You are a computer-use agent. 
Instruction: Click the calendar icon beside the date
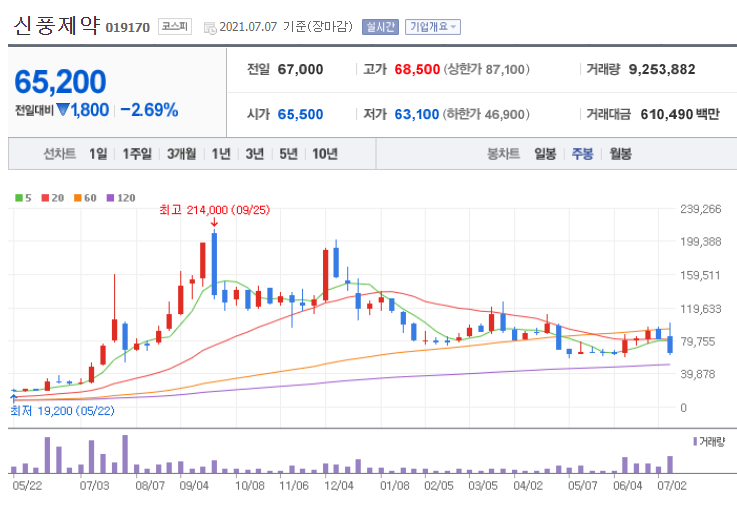(x=210, y=28)
